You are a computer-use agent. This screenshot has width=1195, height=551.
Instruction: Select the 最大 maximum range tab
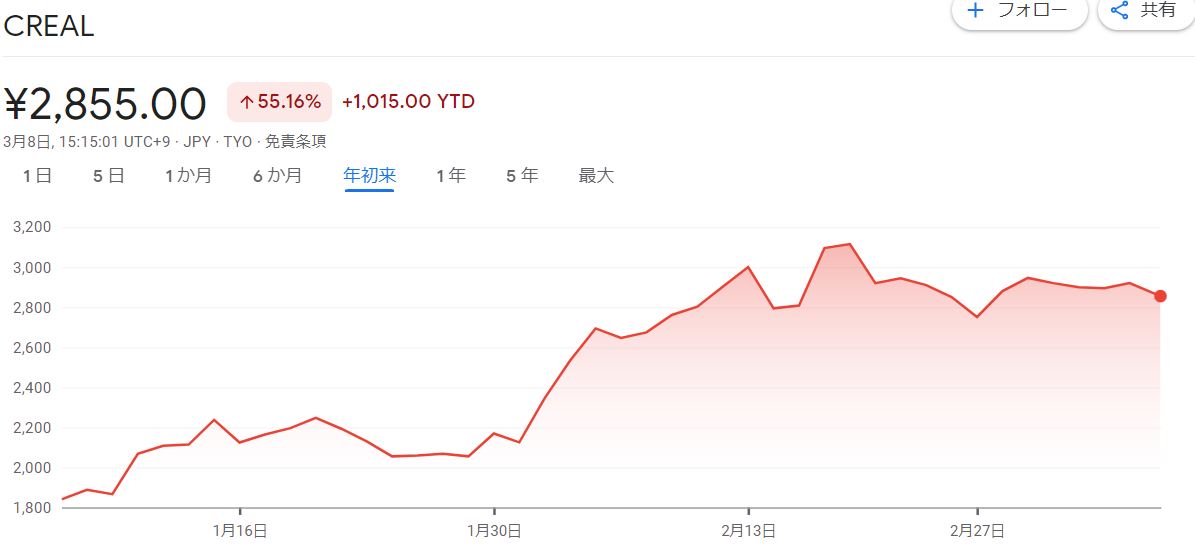click(596, 176)
